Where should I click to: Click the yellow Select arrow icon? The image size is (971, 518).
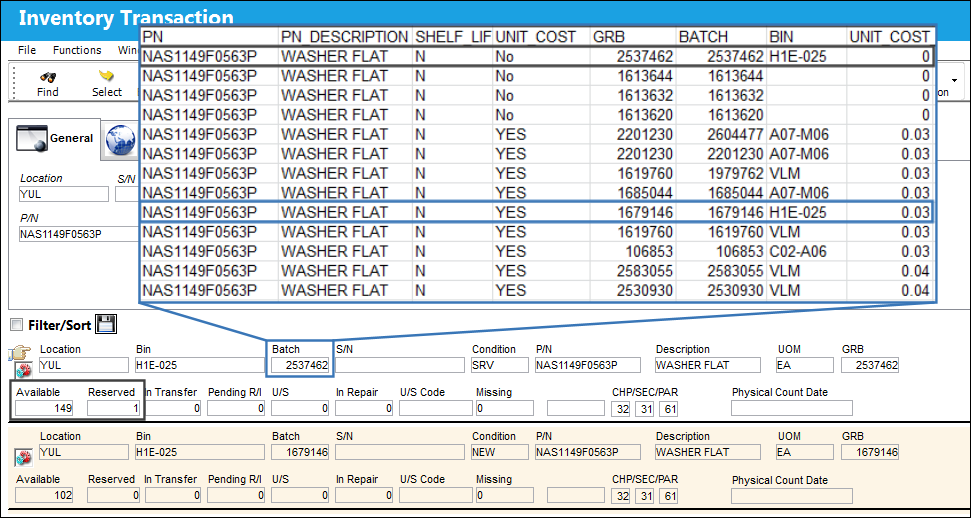(107, 76)
